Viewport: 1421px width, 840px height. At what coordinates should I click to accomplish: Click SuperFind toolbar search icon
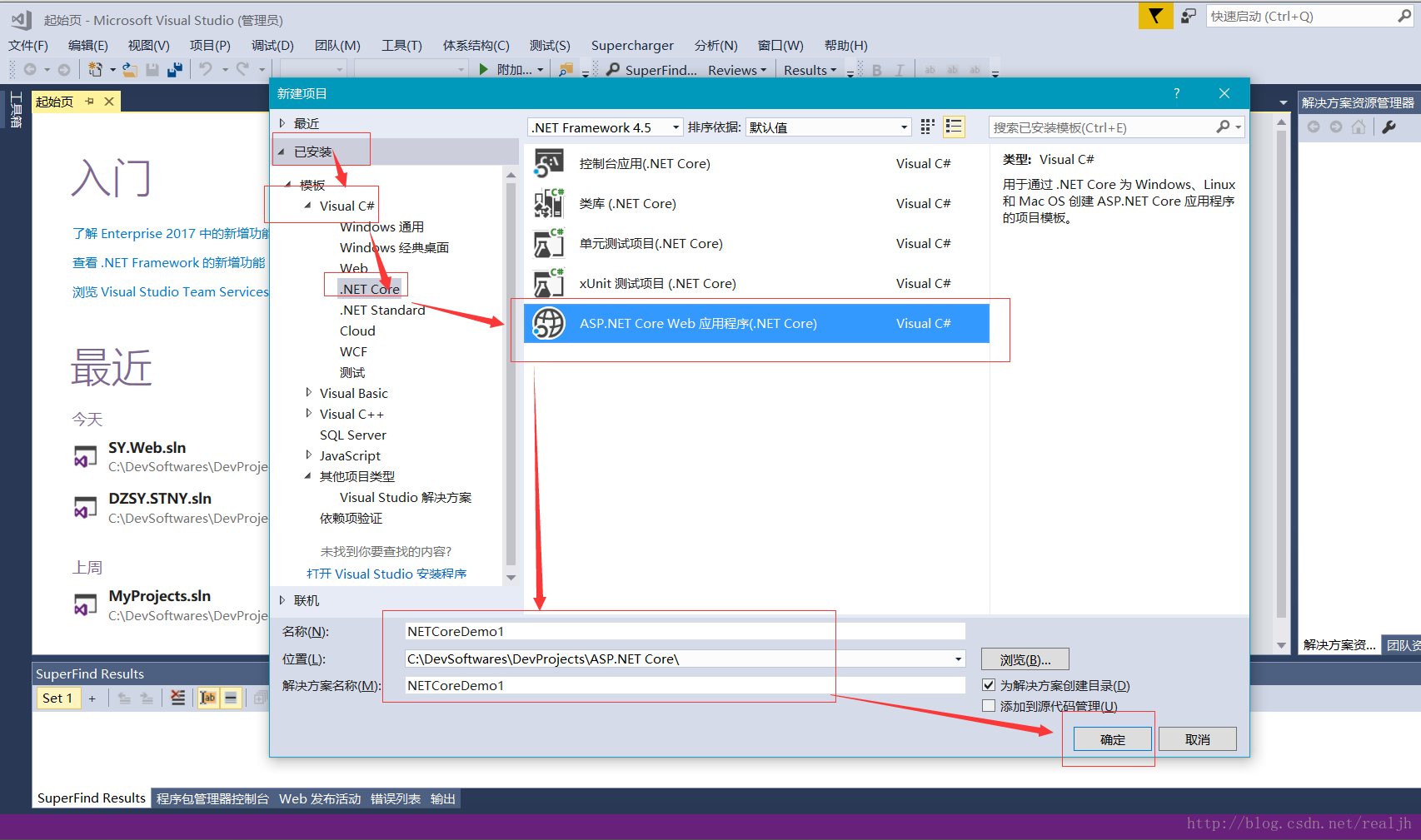(615, 70)
